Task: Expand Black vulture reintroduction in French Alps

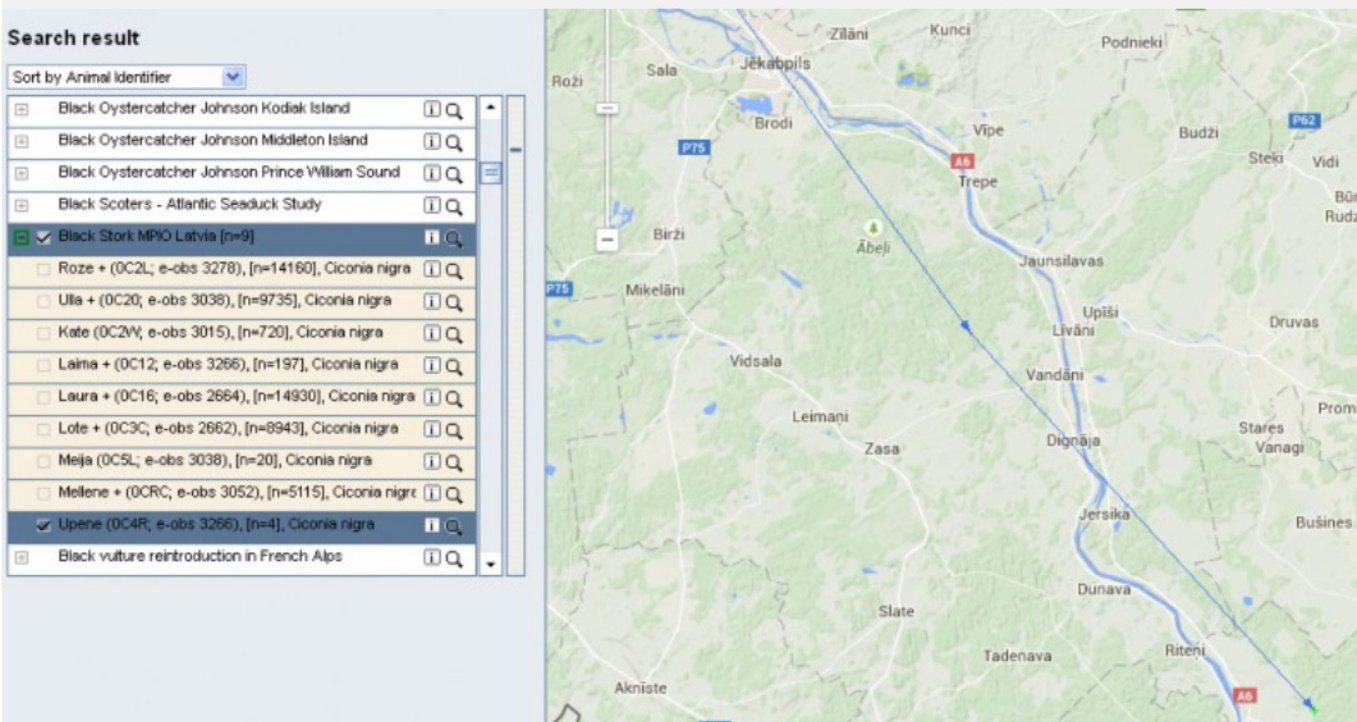Action: 20,557
